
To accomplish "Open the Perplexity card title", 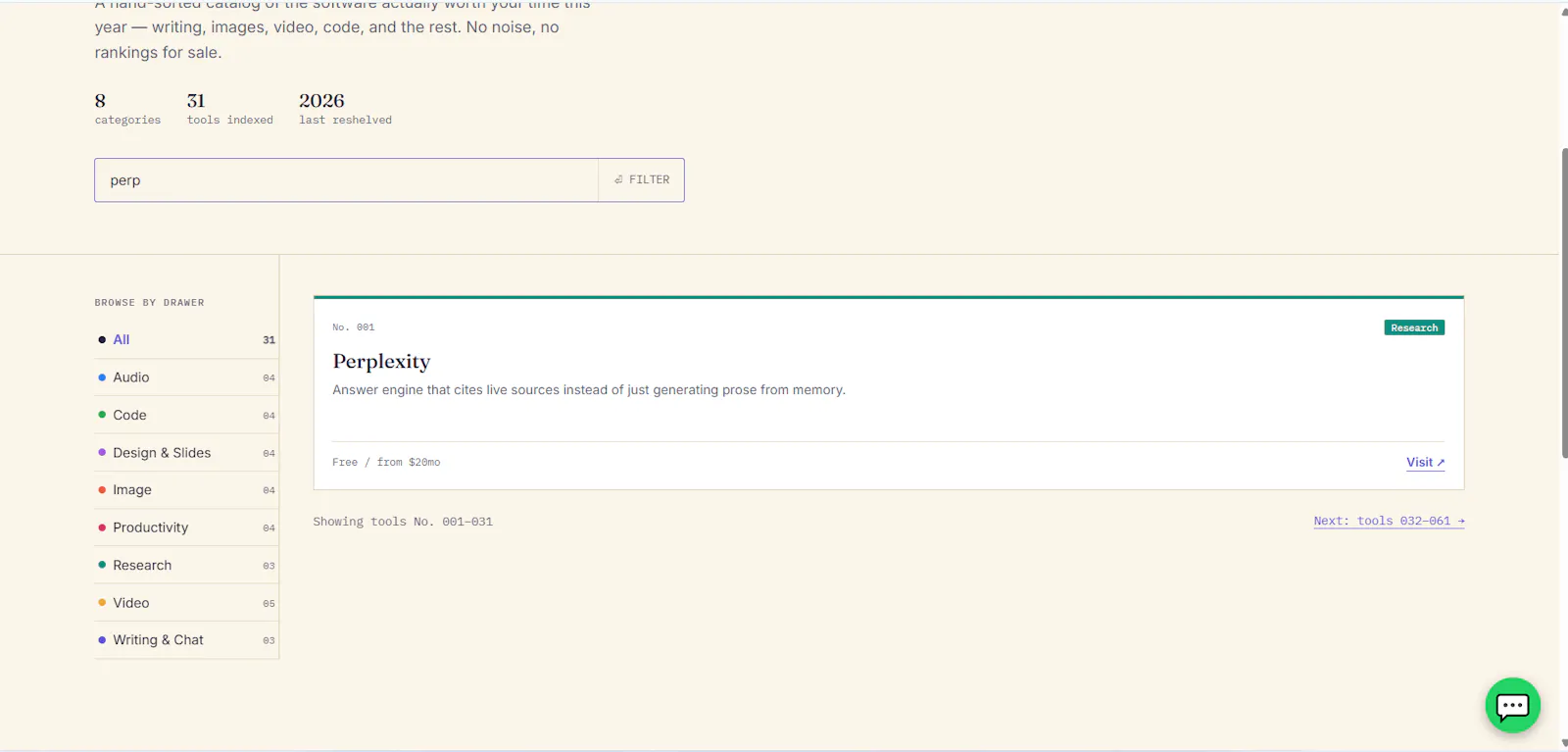I will (381, 361).
